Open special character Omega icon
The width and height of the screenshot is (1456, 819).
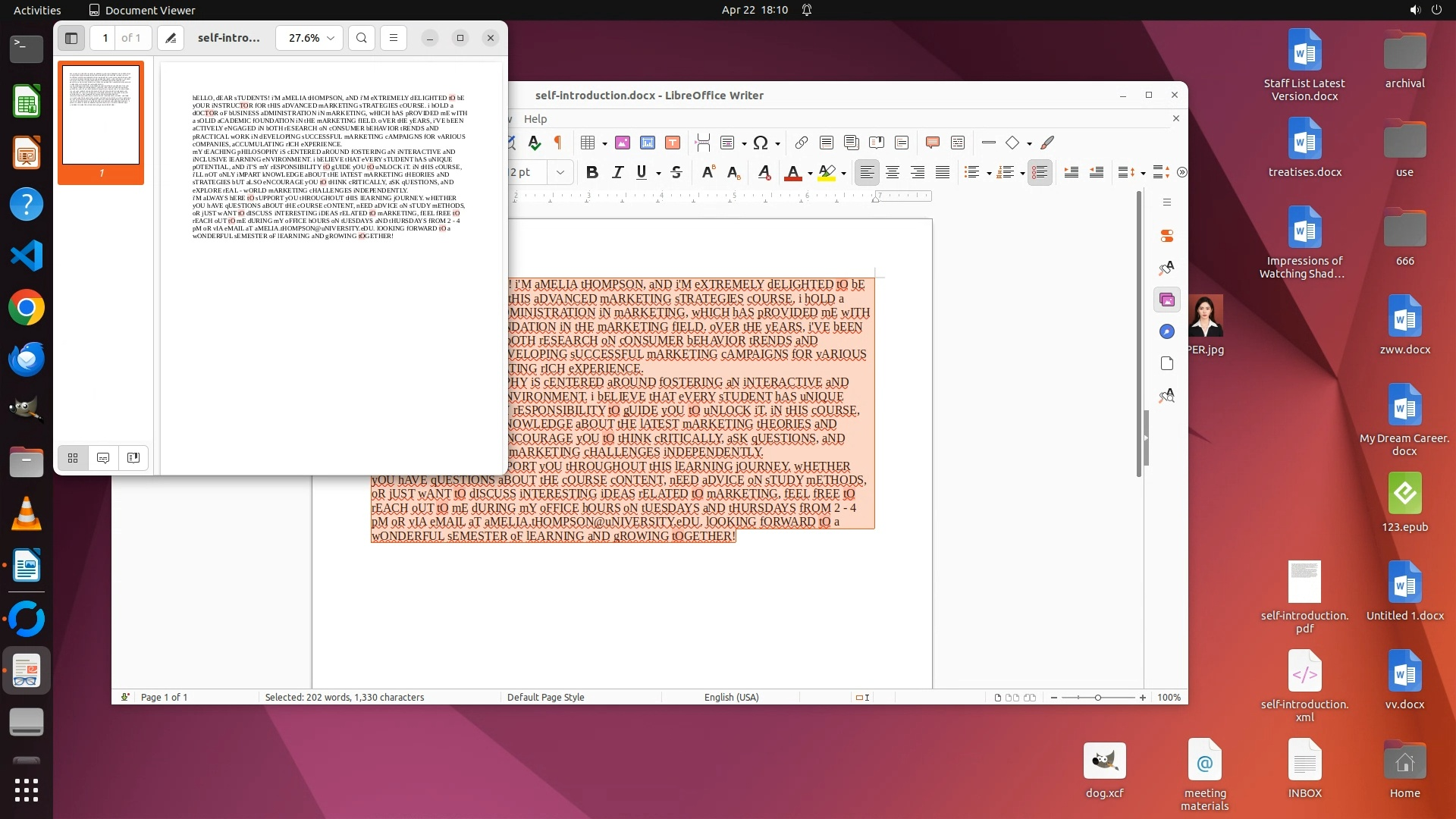[761, 143]
